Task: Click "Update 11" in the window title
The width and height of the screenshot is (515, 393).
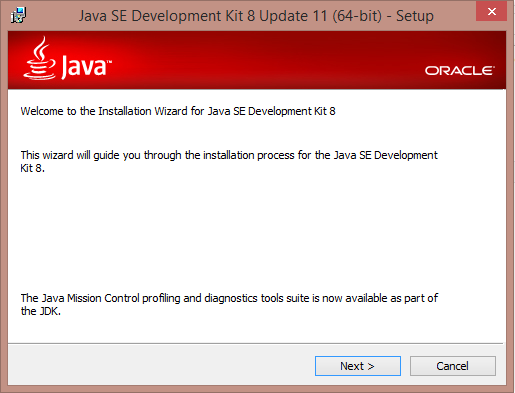Action: 293,16
